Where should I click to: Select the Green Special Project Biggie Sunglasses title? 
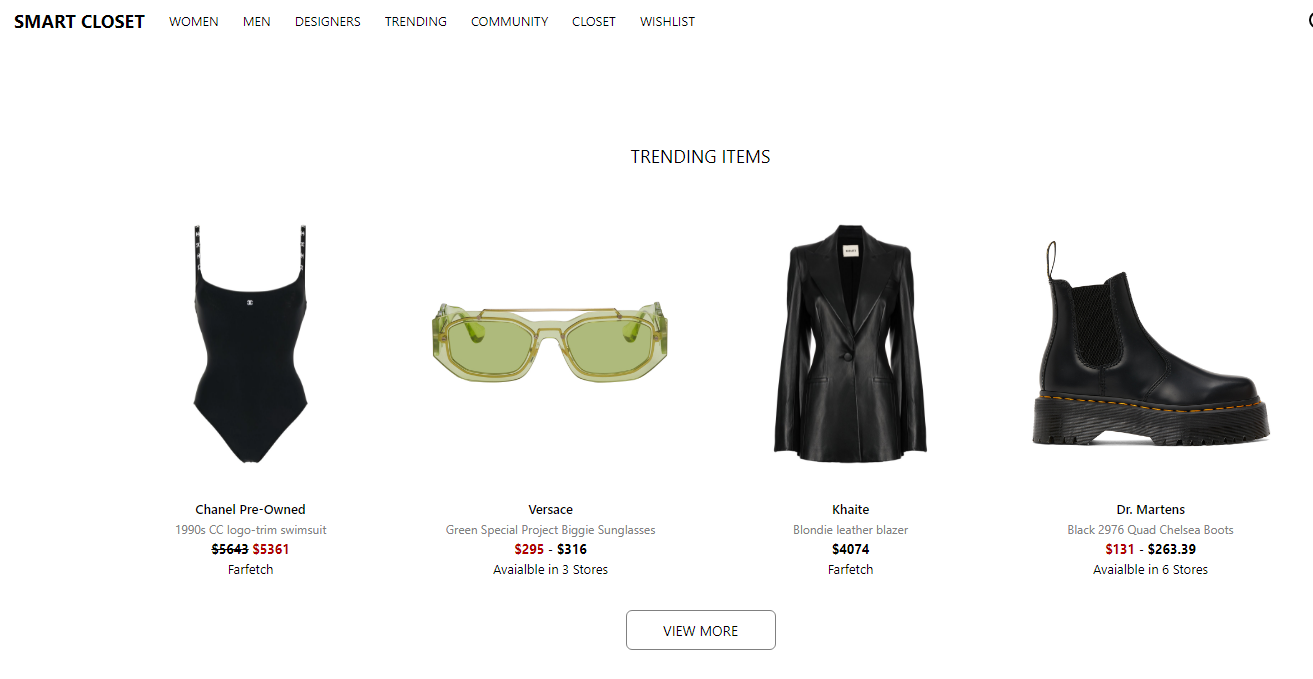tap(551, 529)
